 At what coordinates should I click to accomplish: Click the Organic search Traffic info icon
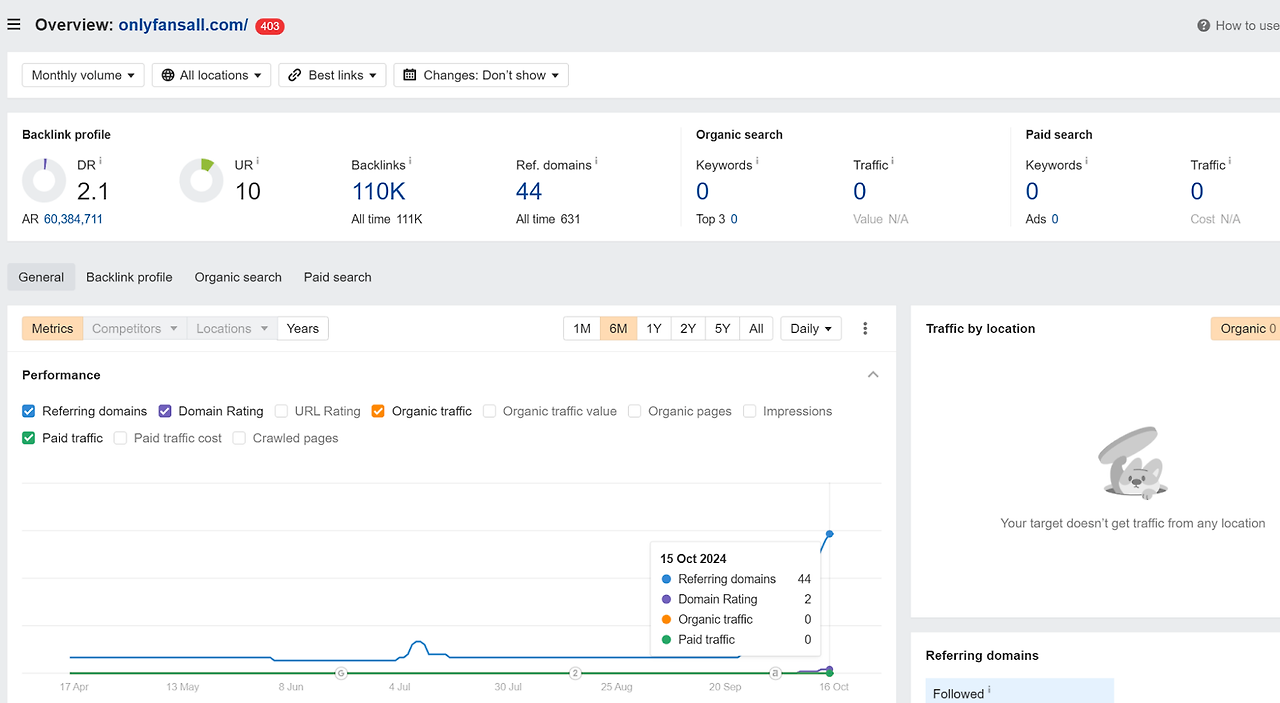(893, 162)
